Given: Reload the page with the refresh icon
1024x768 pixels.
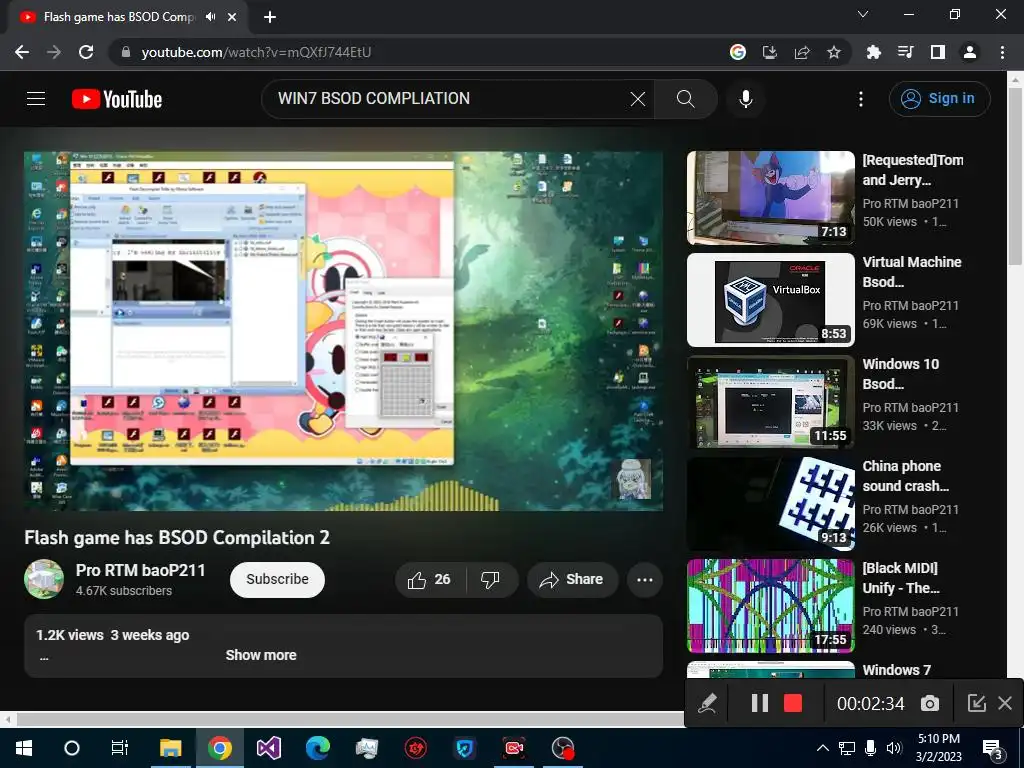Looking at the screenshot, I should [x=86, y=52].
